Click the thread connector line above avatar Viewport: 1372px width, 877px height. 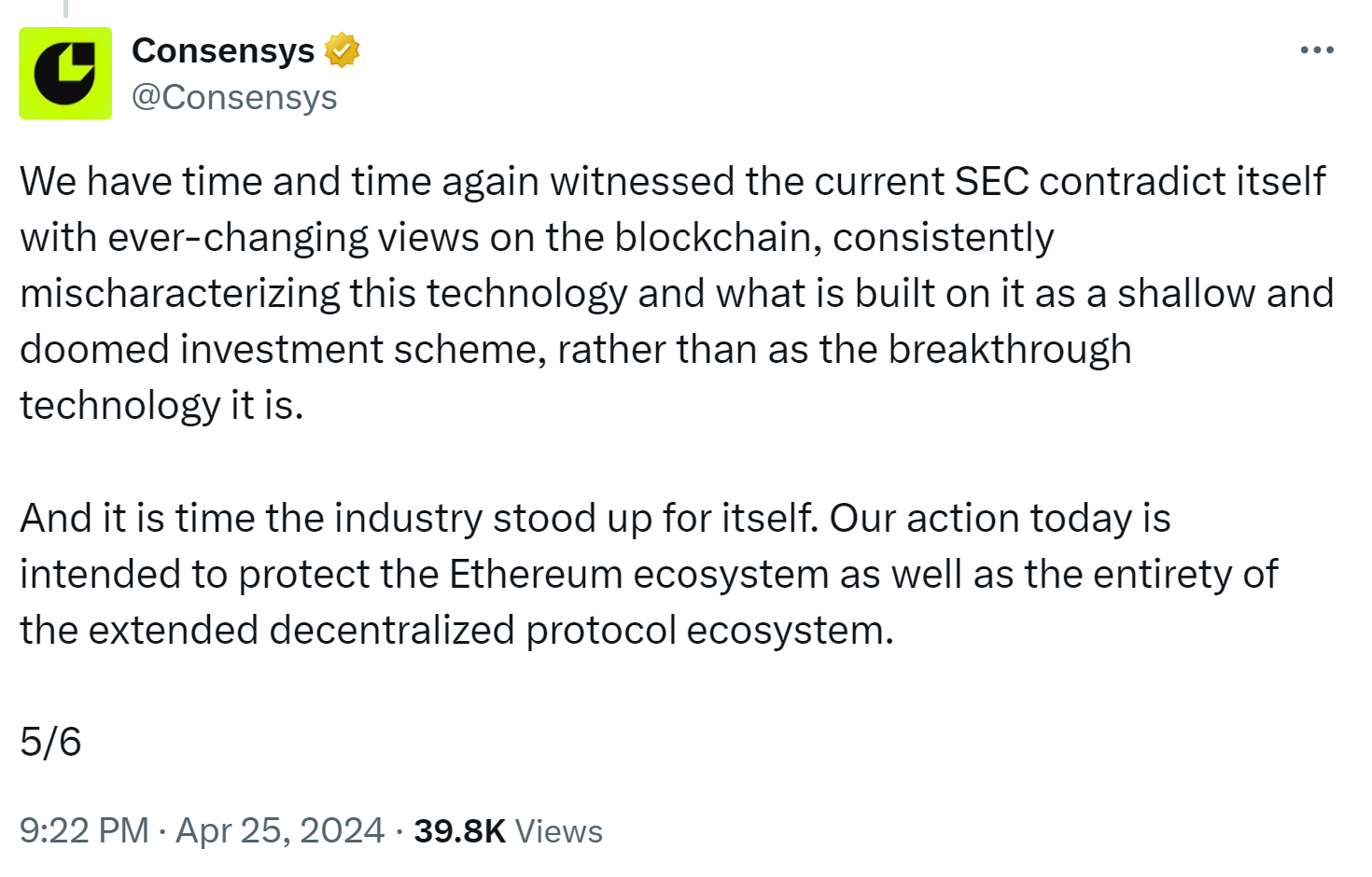[65, 8]
